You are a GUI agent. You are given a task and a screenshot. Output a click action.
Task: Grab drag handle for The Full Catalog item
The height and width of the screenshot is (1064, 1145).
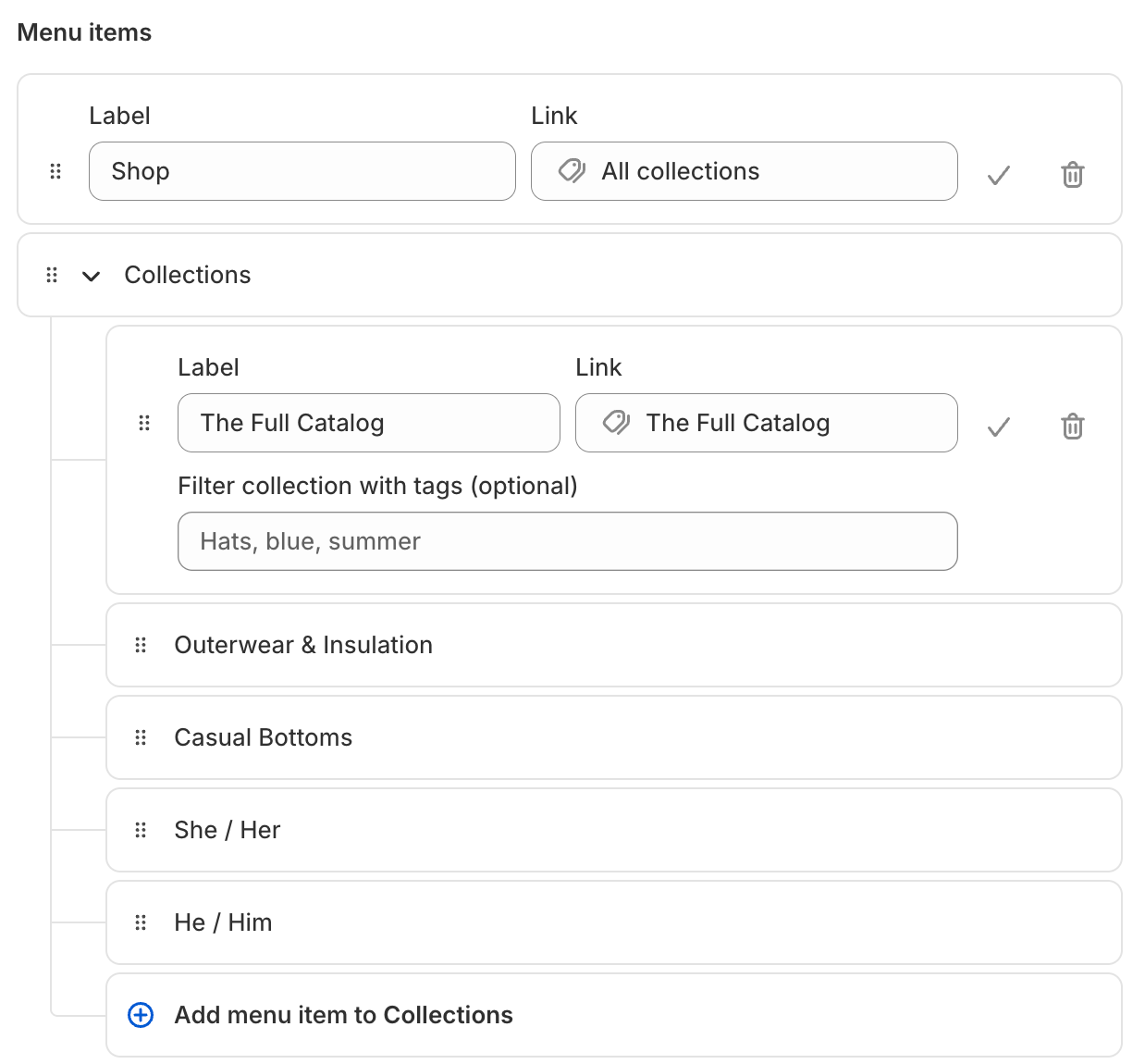point(144,423)
